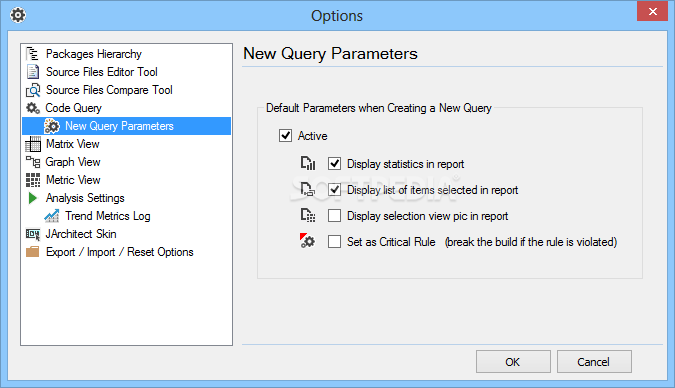Viewport: 675px width, 388px height.
Task: Enable Display selection view pic in report
Action: coord(334,215)
